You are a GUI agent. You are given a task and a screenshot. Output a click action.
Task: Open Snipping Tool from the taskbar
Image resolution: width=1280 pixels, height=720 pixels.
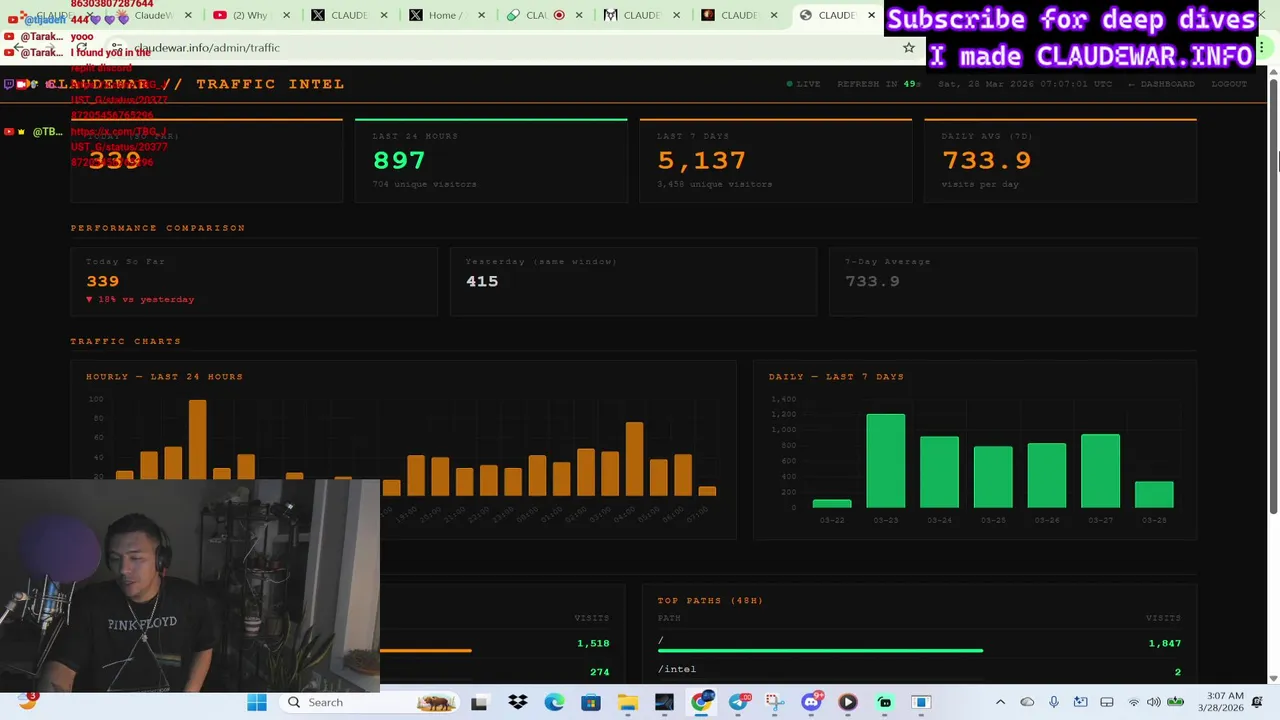point(774,702)
